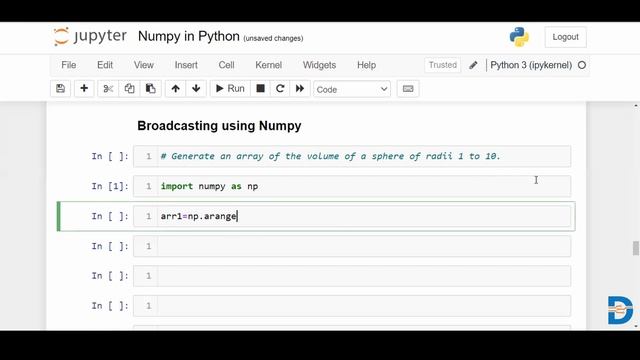
Task: Click the second empty code cell below arr1
Action: (x=352, y=276)
